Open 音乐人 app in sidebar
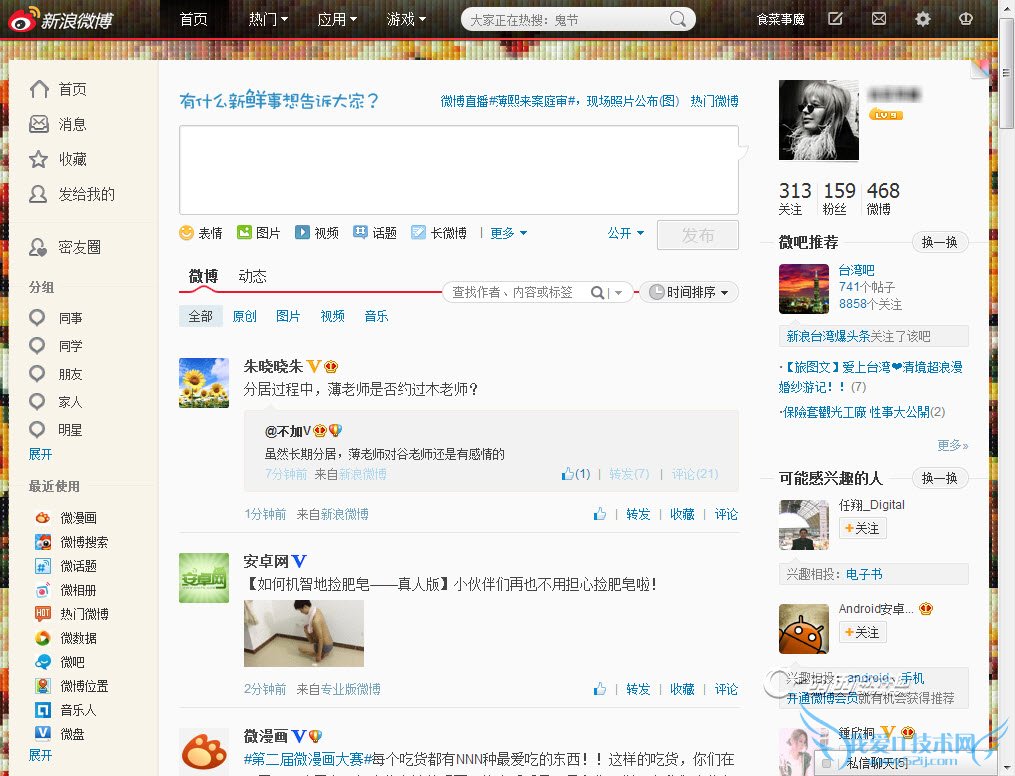1015x776 pixels. tap(65, 710)
